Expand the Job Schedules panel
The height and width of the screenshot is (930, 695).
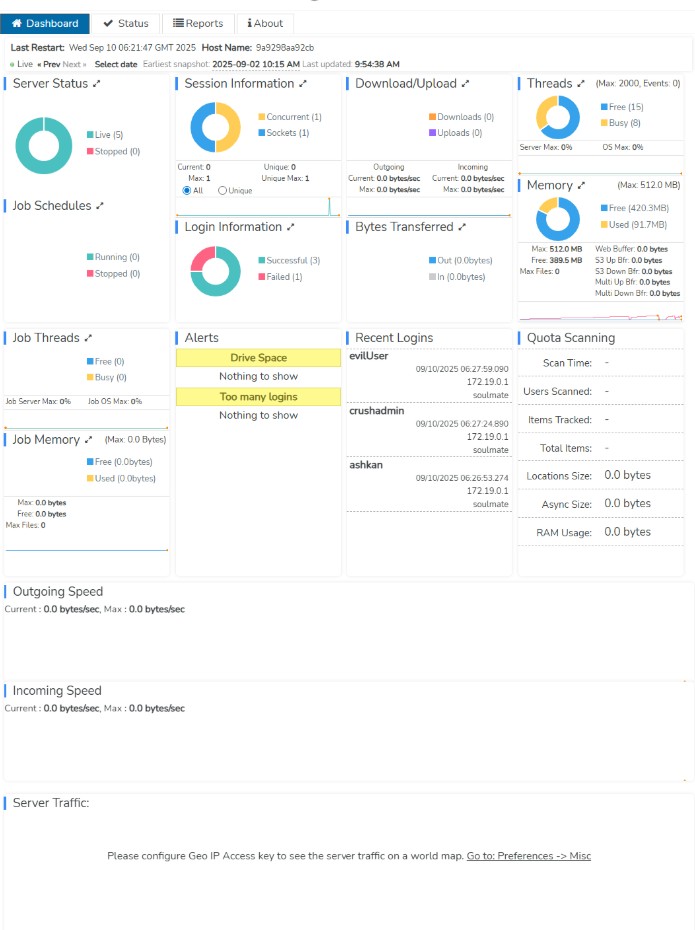[100, 206]
